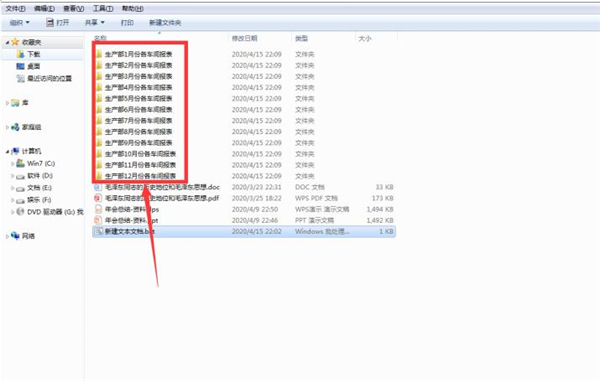Click the 打开 toolbar button
The image size is (600, 381).
58,23
